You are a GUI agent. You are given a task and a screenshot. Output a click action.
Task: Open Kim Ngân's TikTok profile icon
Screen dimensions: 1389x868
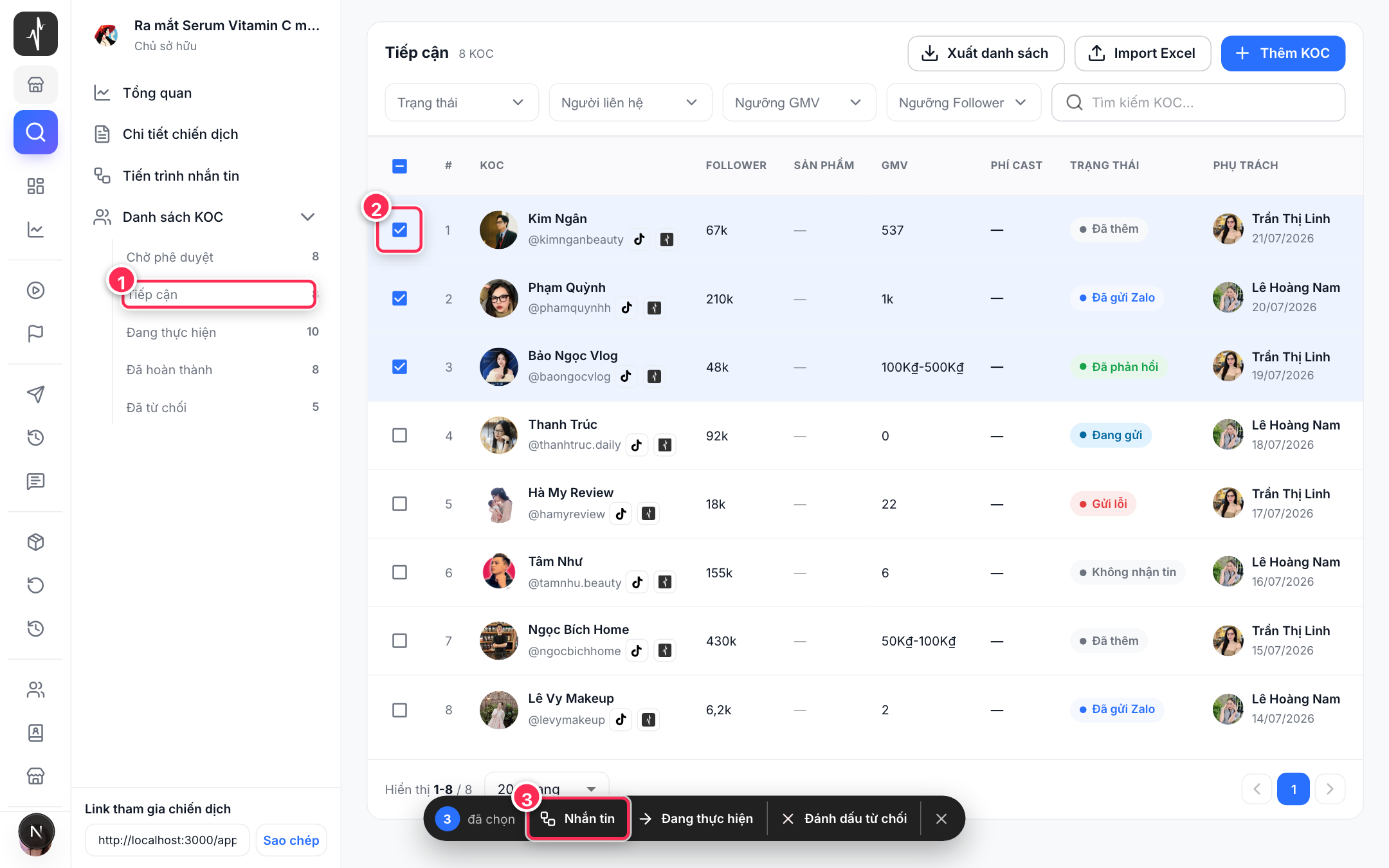pos(639,239)
